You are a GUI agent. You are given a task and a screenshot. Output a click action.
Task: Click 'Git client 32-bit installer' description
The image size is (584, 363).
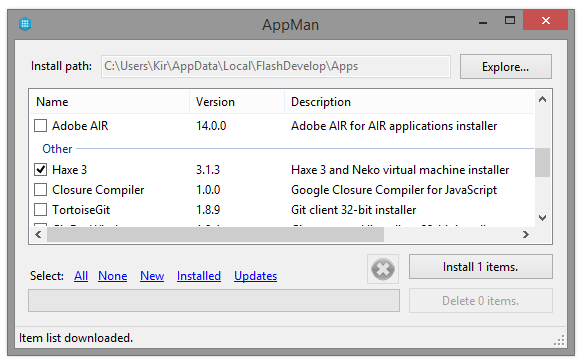click(x=353, y=210)
